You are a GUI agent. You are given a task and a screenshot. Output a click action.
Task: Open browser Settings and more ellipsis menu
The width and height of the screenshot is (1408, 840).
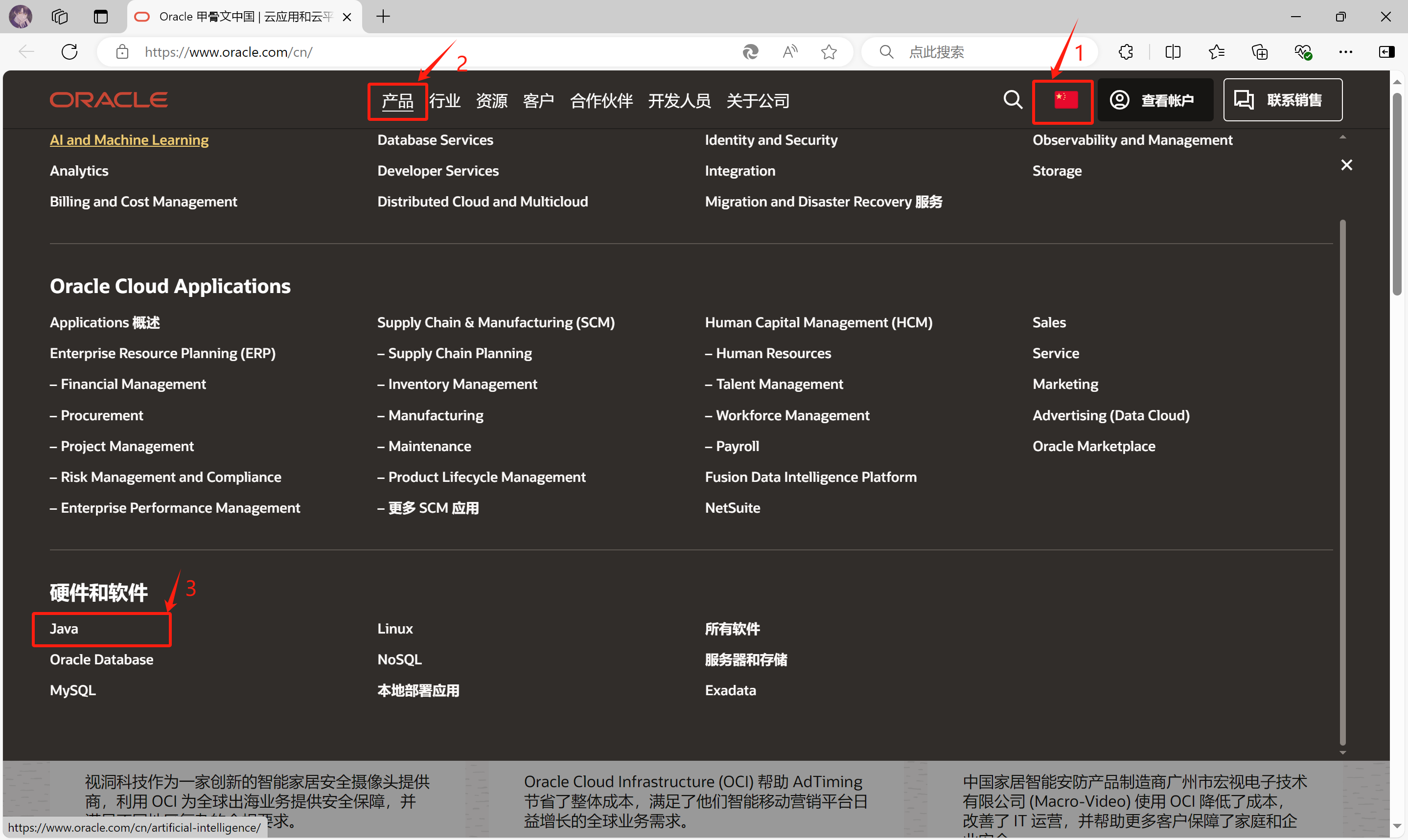coord(1345,52)
